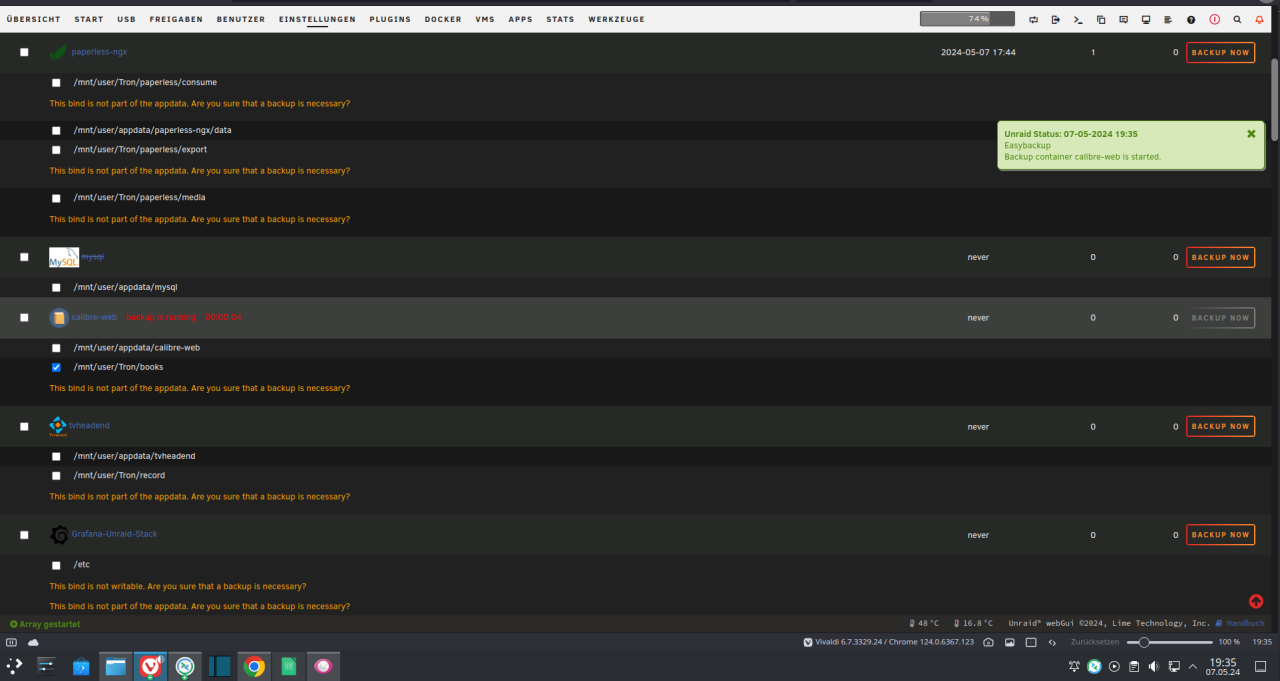The image size is (1280, 681).
Task: Open the search magnifier icon
Action: pyautogui.click(x=1237, y=19)
